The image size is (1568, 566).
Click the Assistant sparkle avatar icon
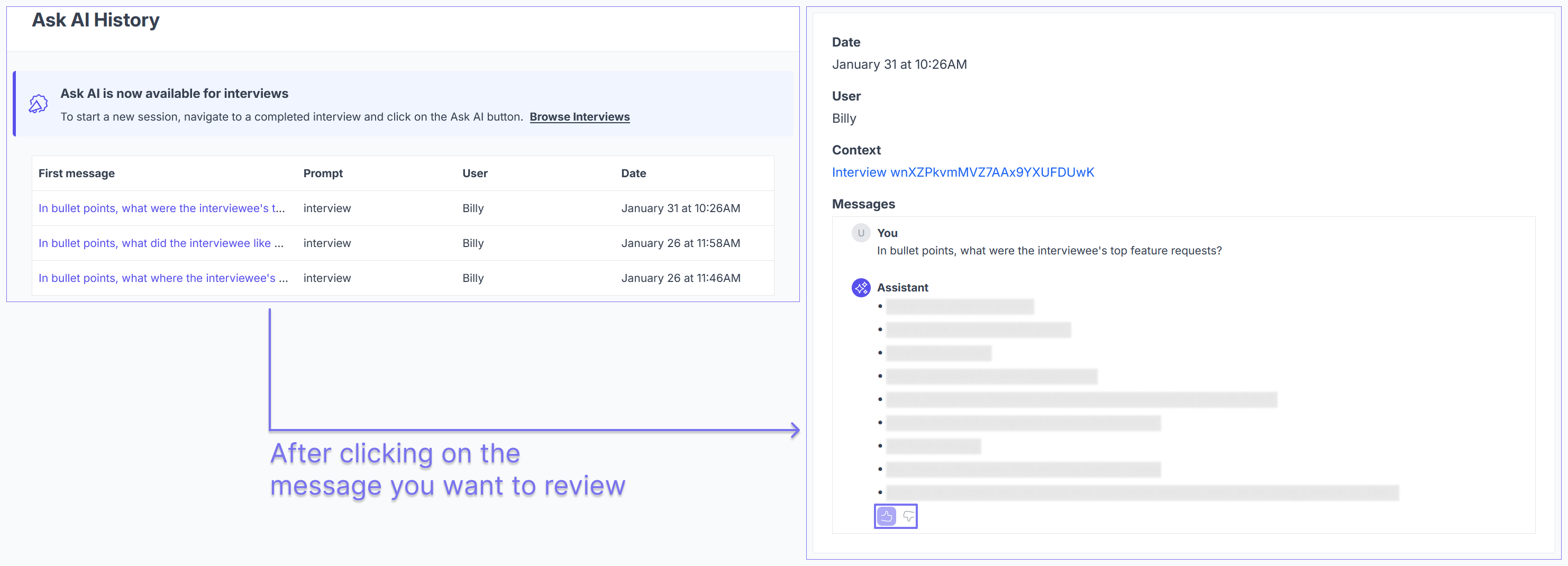click(861, 287)
